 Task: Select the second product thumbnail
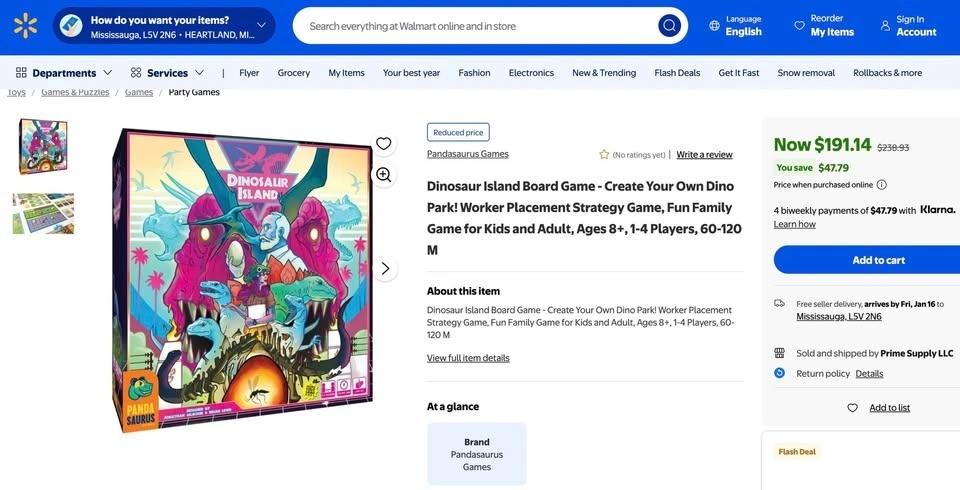coord(43,213)
